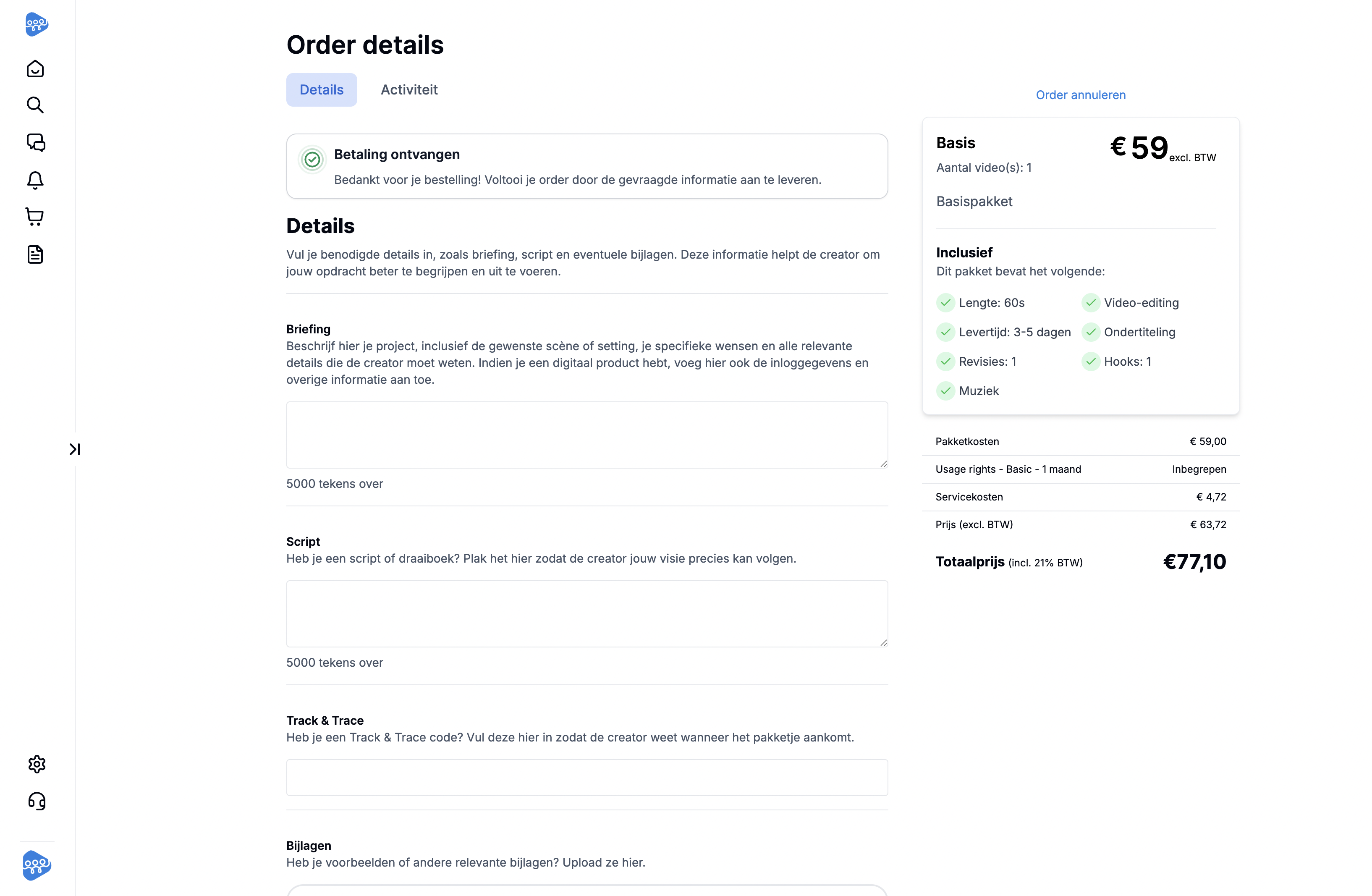This screenshot has width=1372, height=896.
Task: Switch to the Details tab
Action: point(321,89)
